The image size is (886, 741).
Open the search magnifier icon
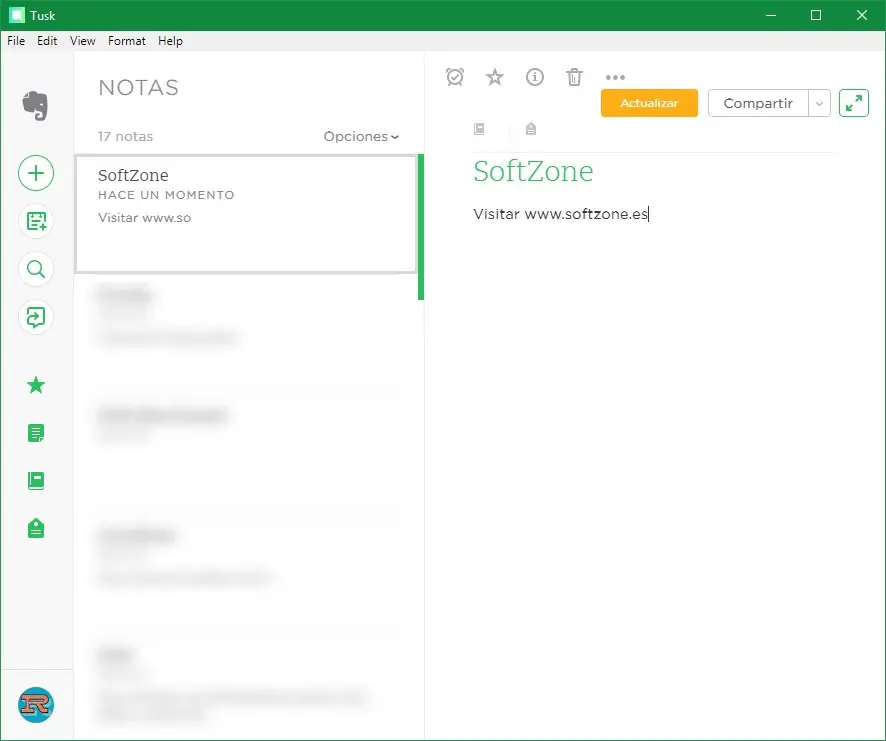tap(36, 269)
